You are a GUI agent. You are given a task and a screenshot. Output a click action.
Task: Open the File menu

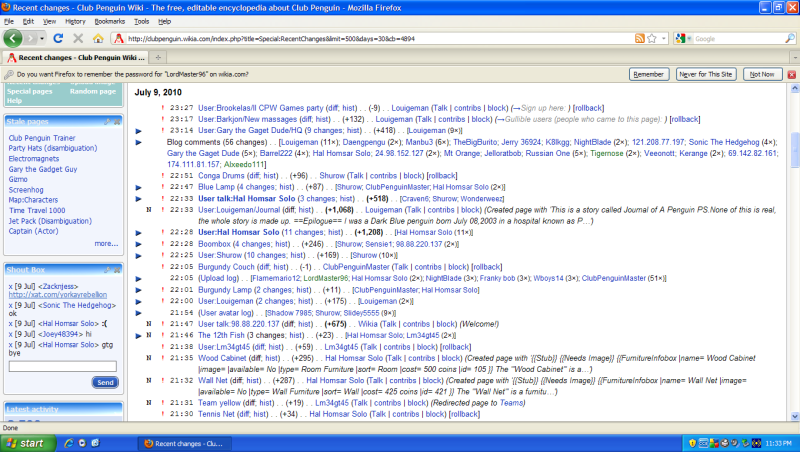(9, 21)
